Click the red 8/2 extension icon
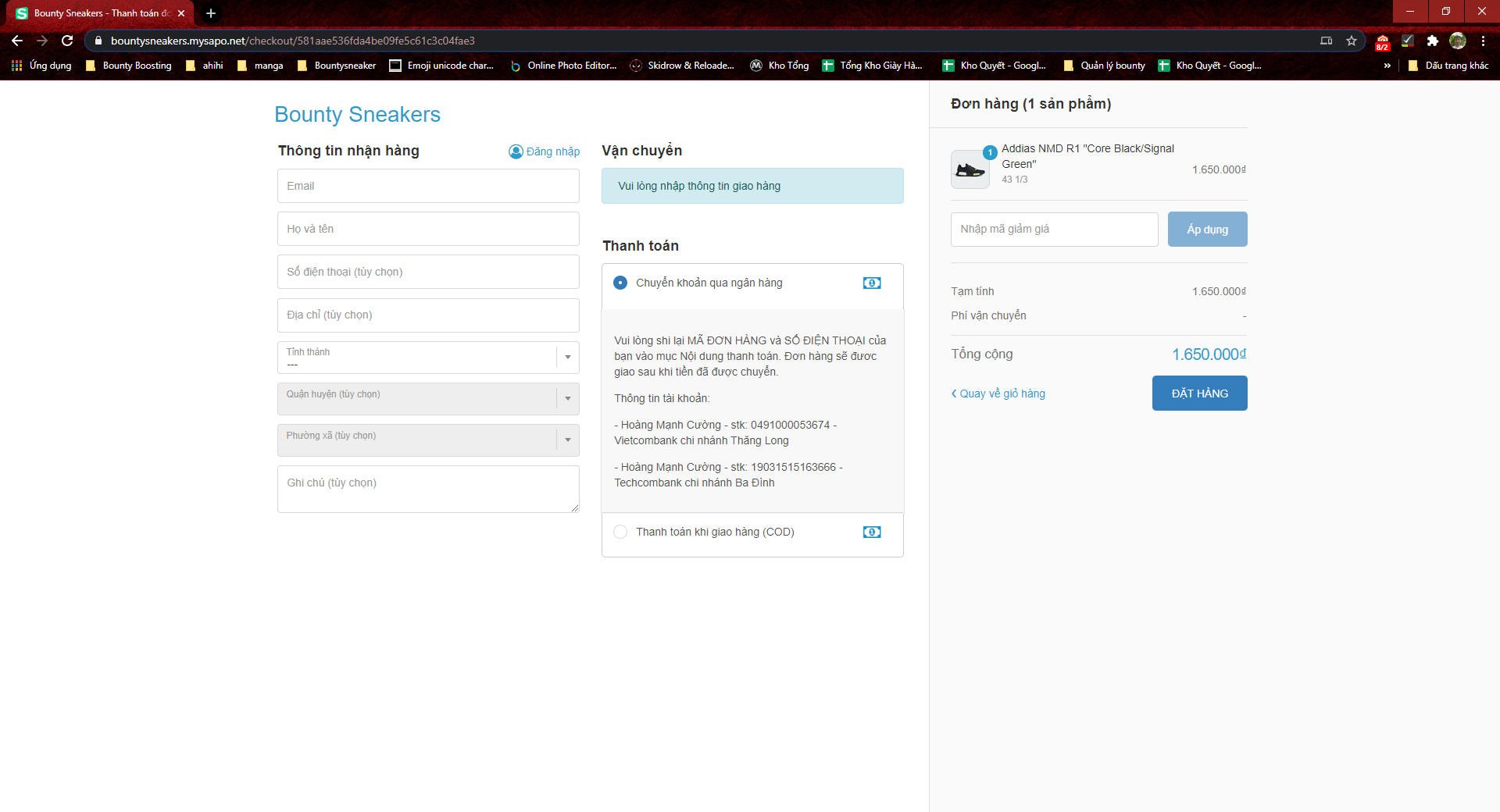Image resolution: width=1500 pixels, height=812 pixels. 1383,41
